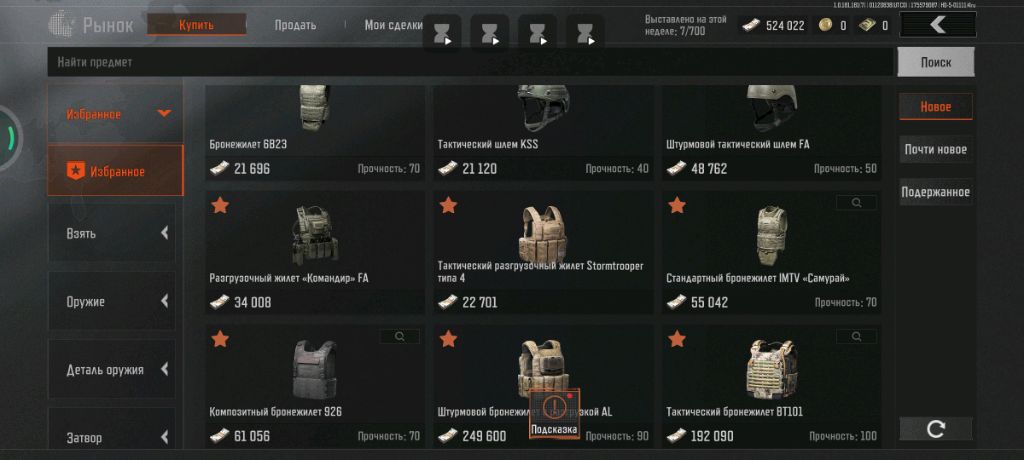1024x460 pixels.
Task: Expand the Деталь оружия category
Action: pyautogui.click(x=112, y=369)
